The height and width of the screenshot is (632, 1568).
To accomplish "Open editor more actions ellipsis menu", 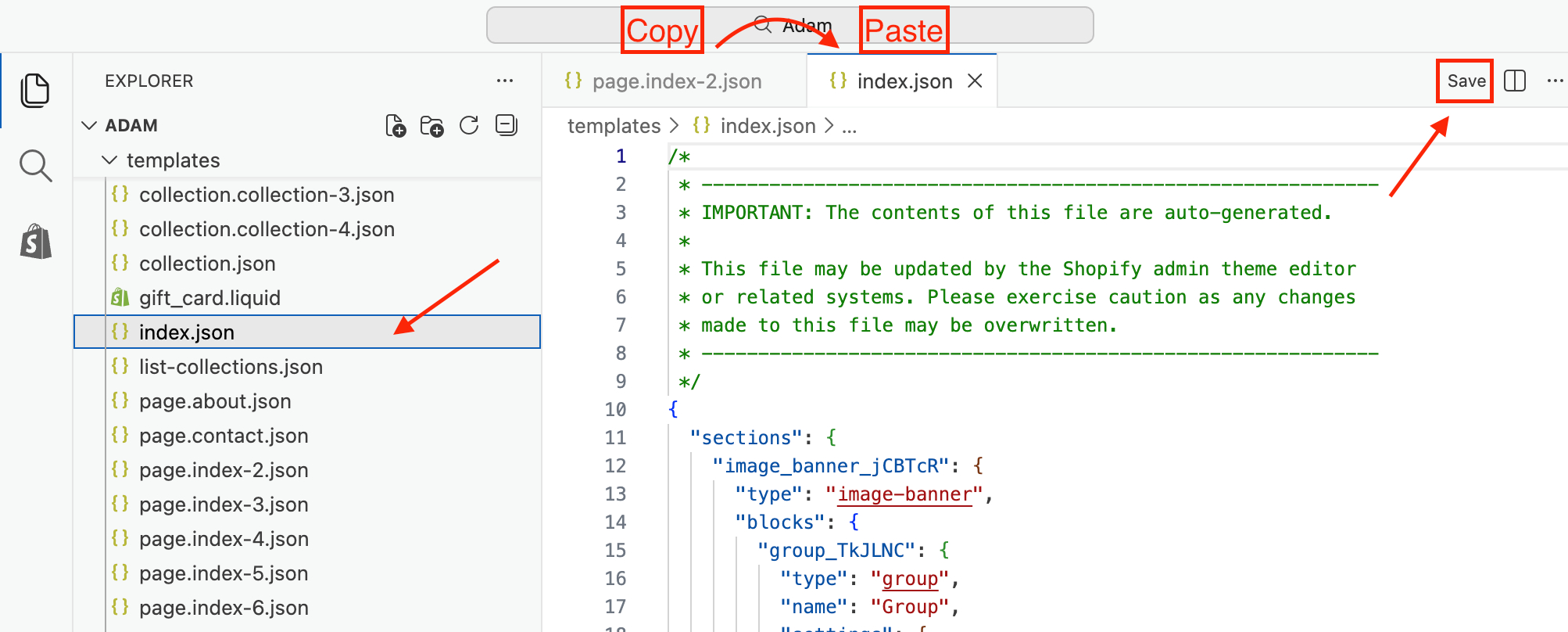I will (1555, 81).
